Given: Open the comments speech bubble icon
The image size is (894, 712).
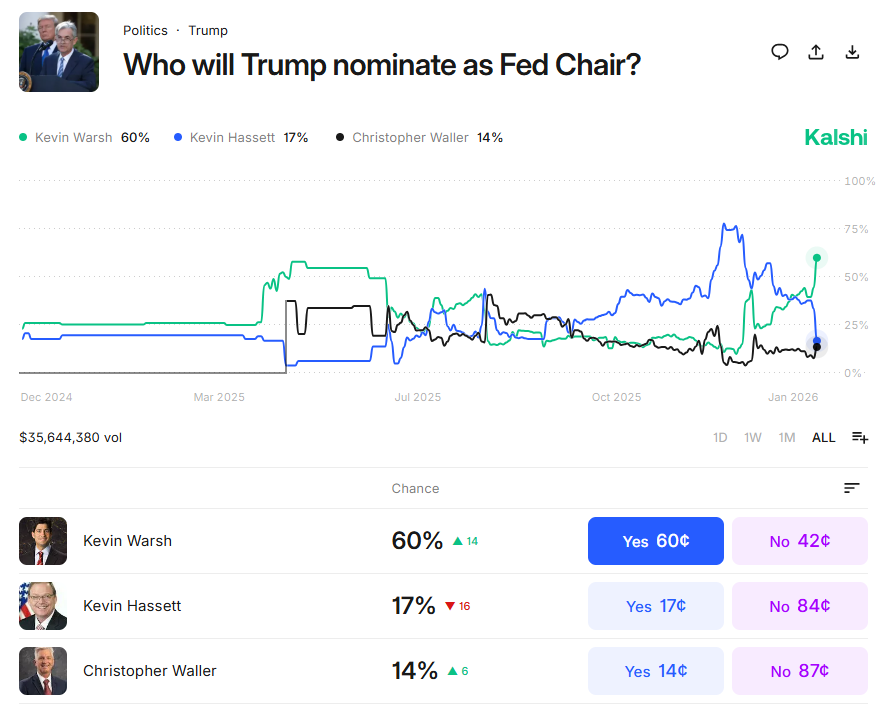Looking at the screenshot, I should pyautogui.click(x=780, y=52).
